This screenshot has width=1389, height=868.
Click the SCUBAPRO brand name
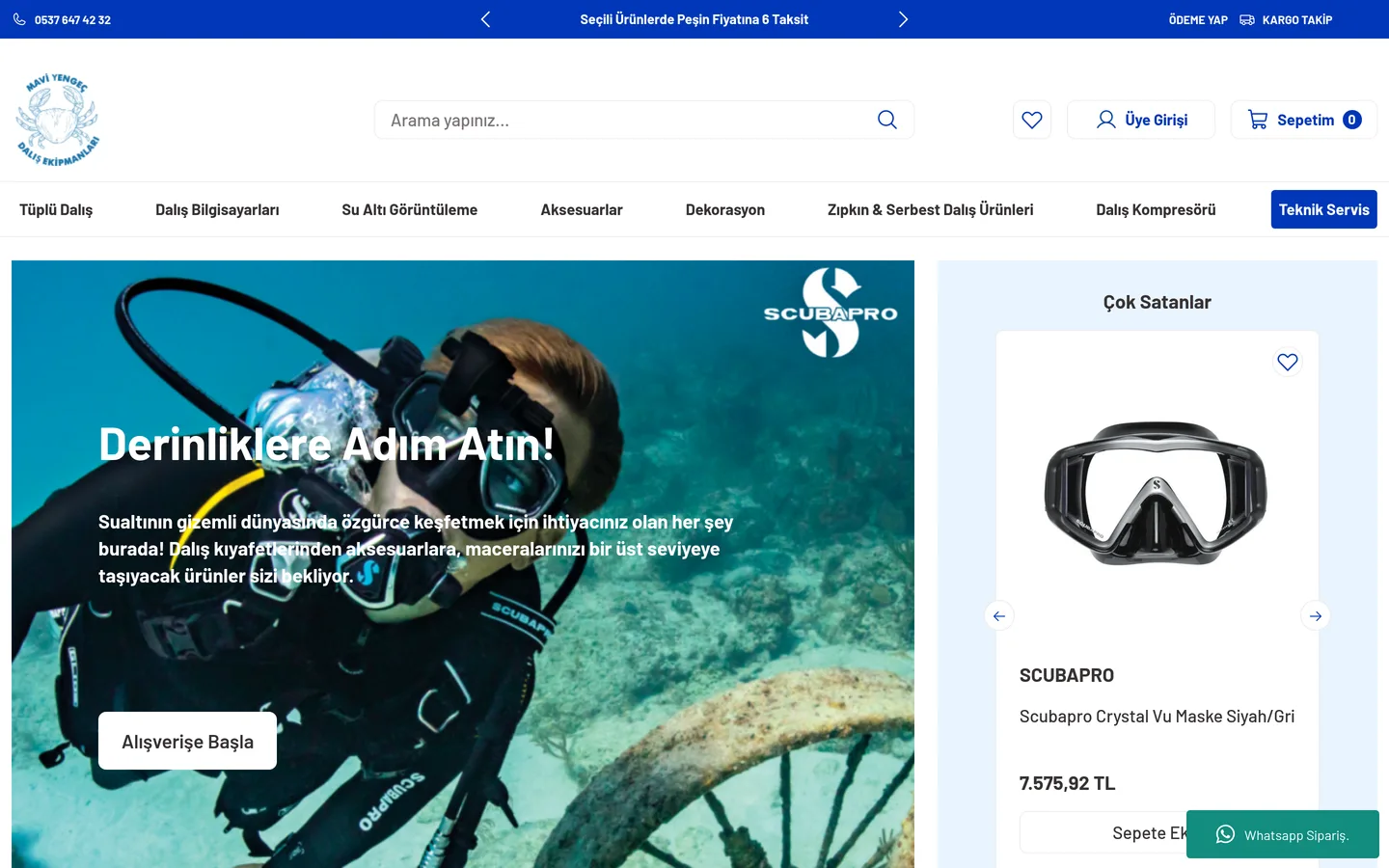[1067, 675]
